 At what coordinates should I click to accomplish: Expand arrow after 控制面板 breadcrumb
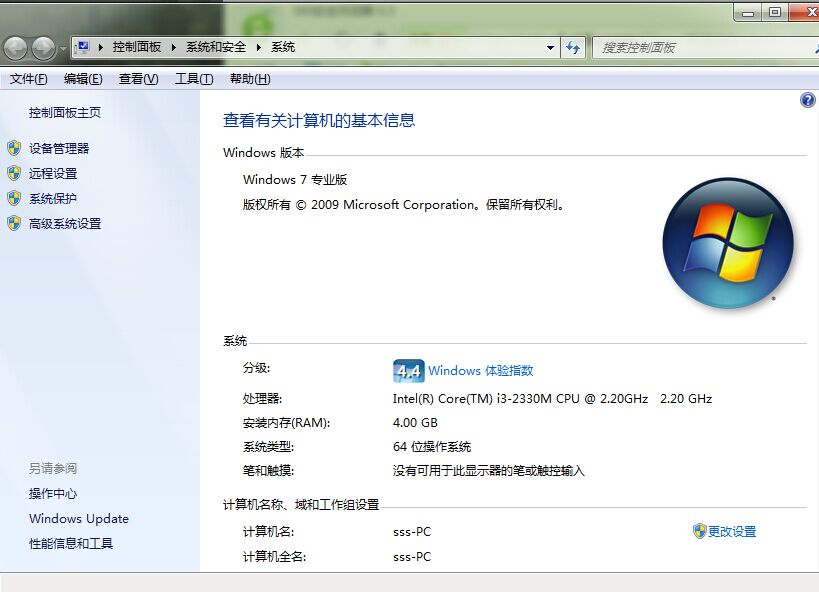[173, 48]
